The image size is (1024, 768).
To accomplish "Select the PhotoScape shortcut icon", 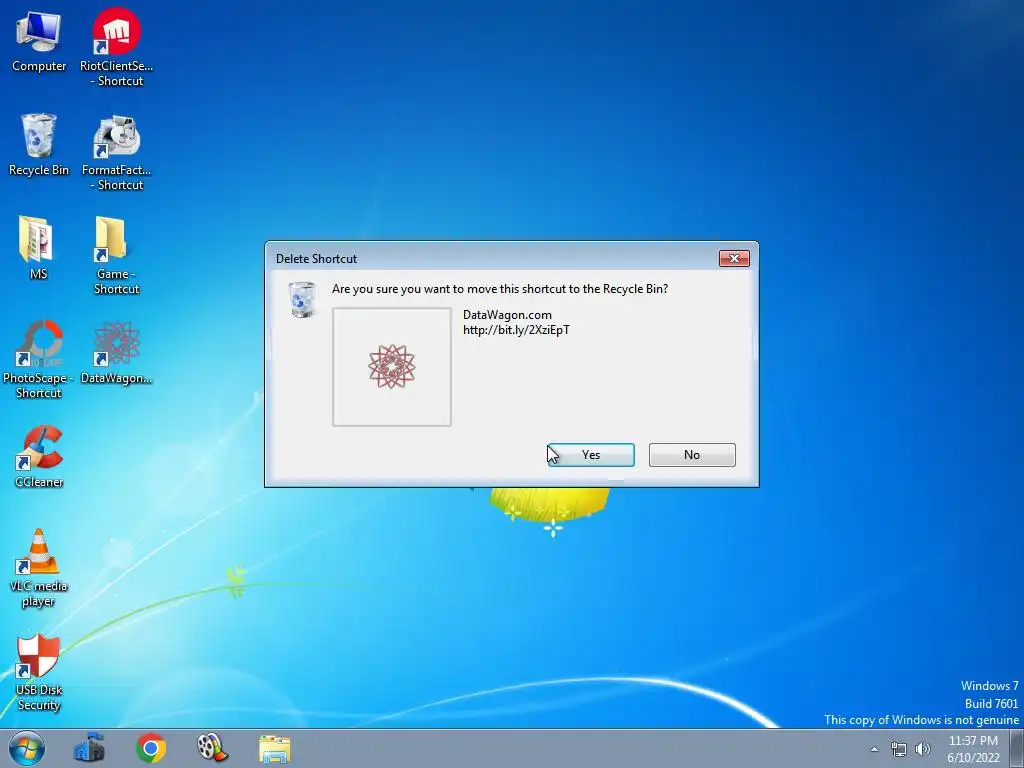I will pyautogui.click(x=39, y=359).
